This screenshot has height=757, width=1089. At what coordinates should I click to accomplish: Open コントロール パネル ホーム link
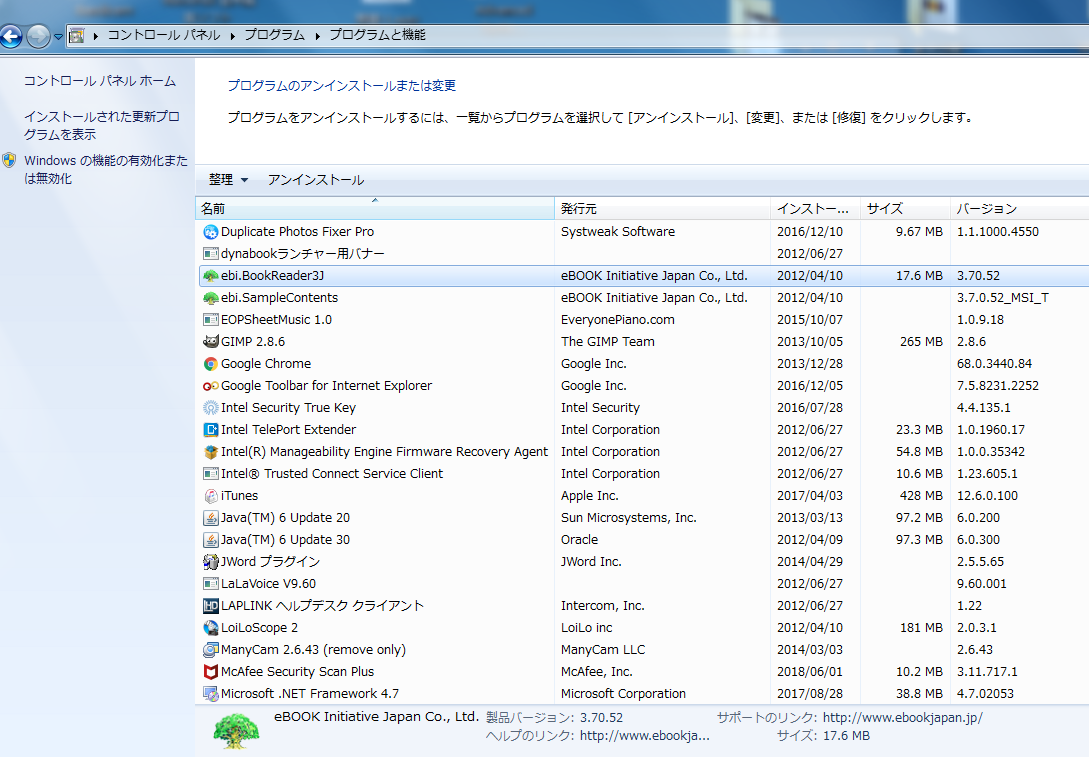(99, 81)
